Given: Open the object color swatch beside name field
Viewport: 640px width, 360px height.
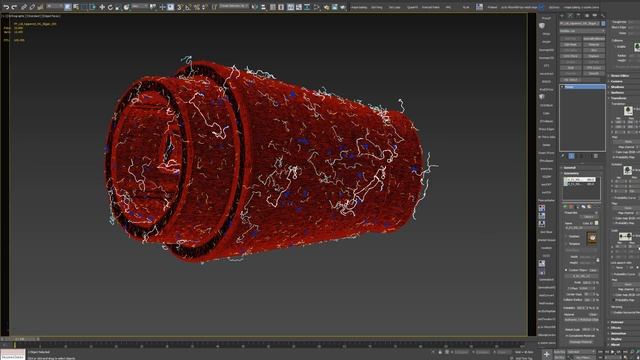Looking at the screenshot, I should click(603, 23).
